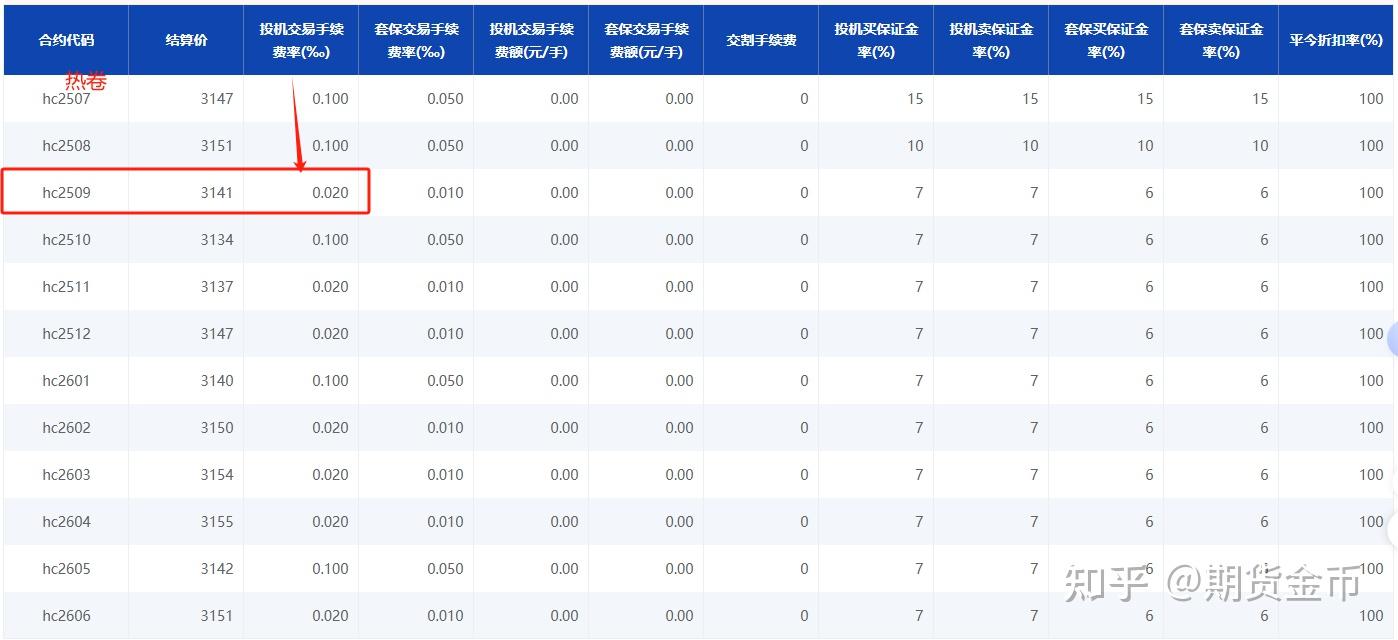Select the 套保卖保证金率(%) header
1398x640 pixels.
pyautogui.click(x=1221, y=41)
